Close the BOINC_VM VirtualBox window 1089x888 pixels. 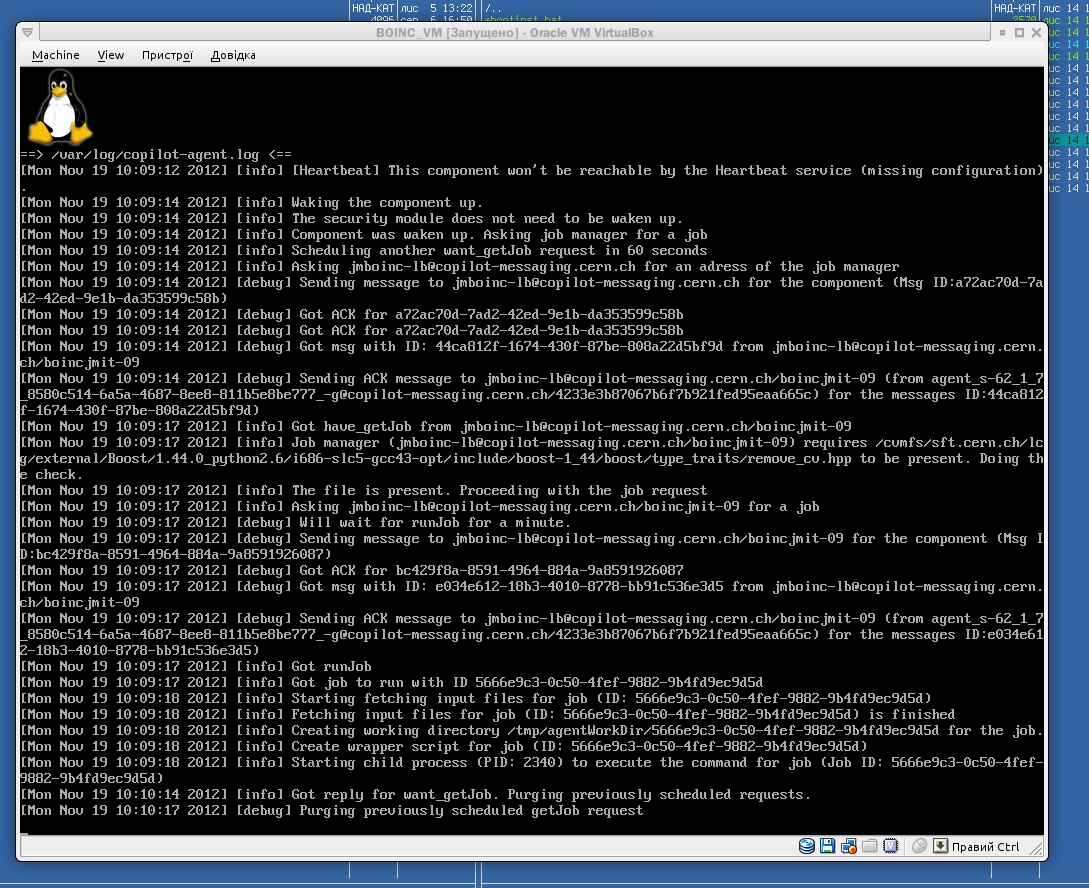coord(1036,33)
